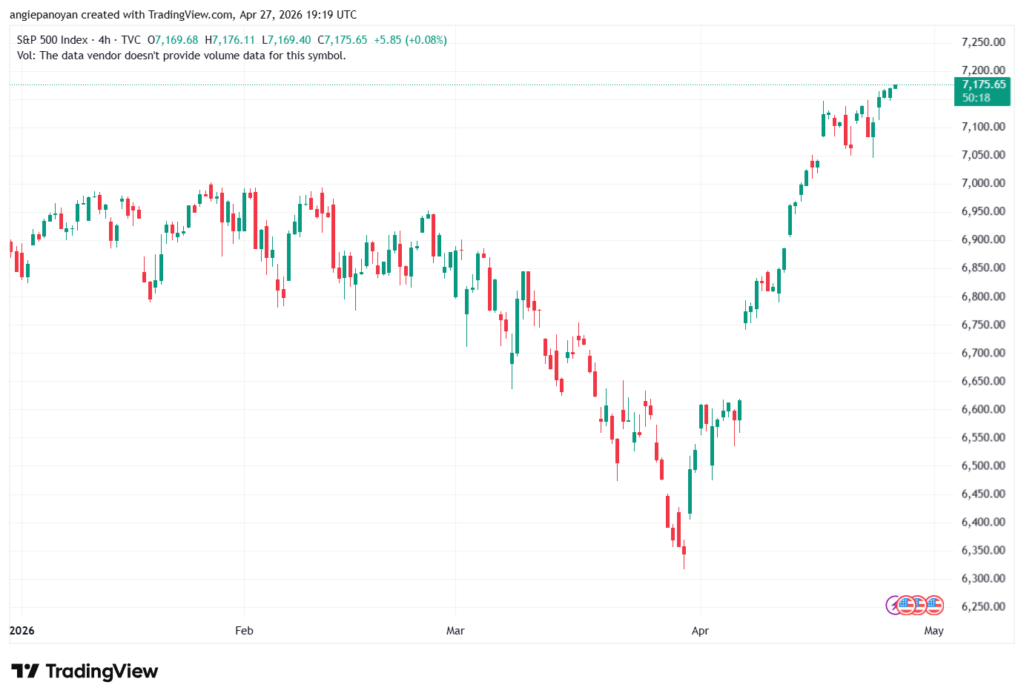
Task: Click the 7,250.00 price scale label
Action: (x=983, y=42)
